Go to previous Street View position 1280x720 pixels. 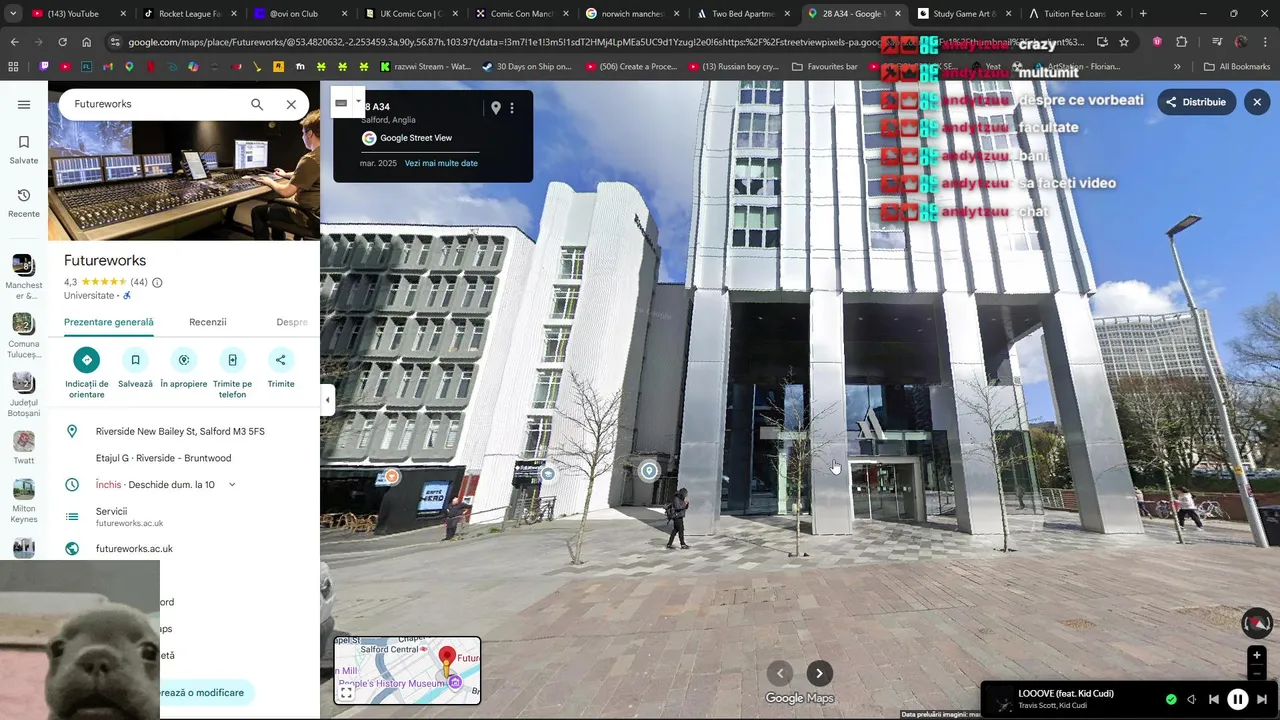tap(780, 673)
